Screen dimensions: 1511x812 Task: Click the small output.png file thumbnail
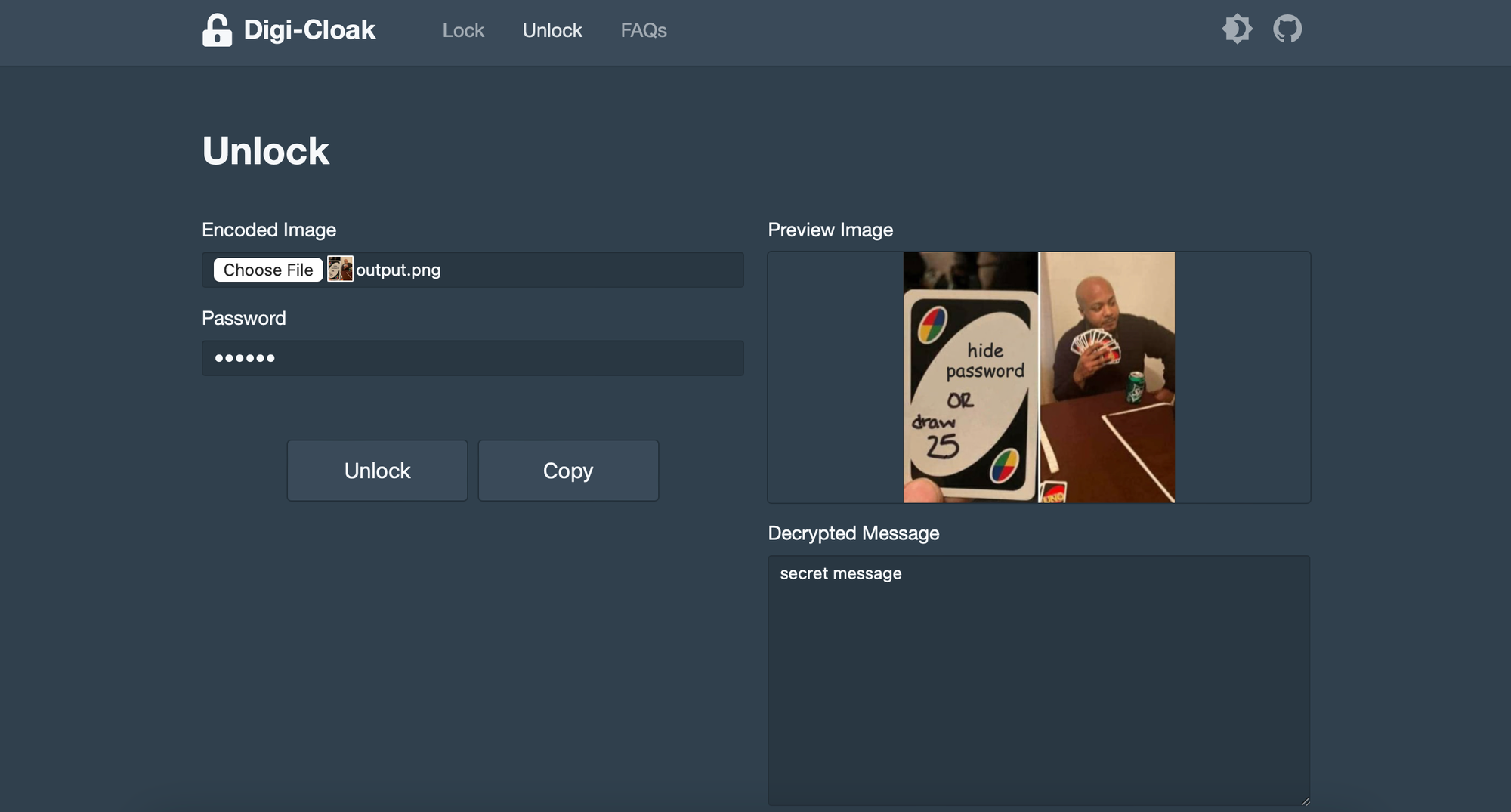340,270
